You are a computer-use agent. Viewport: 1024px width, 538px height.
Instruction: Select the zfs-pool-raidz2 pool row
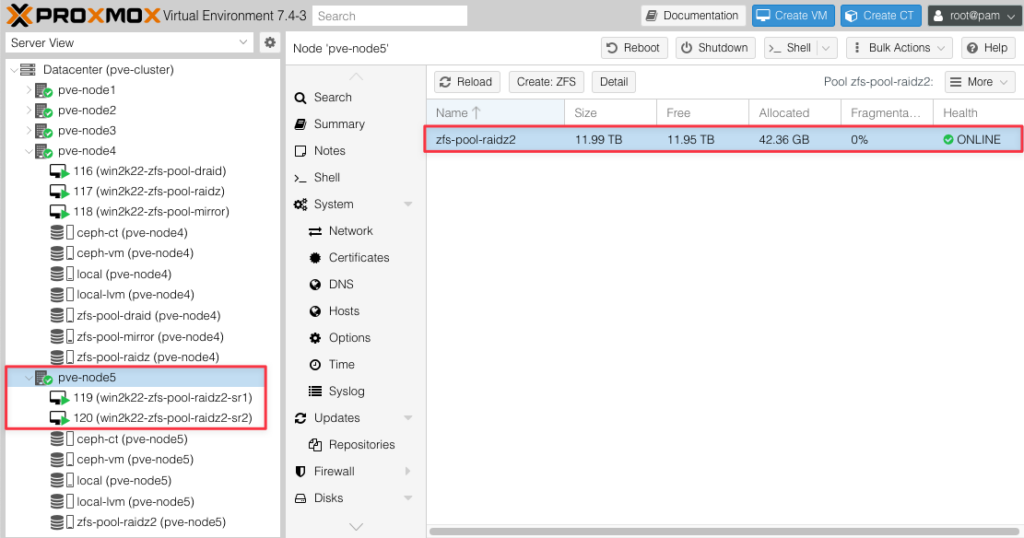tap(724, 140)
